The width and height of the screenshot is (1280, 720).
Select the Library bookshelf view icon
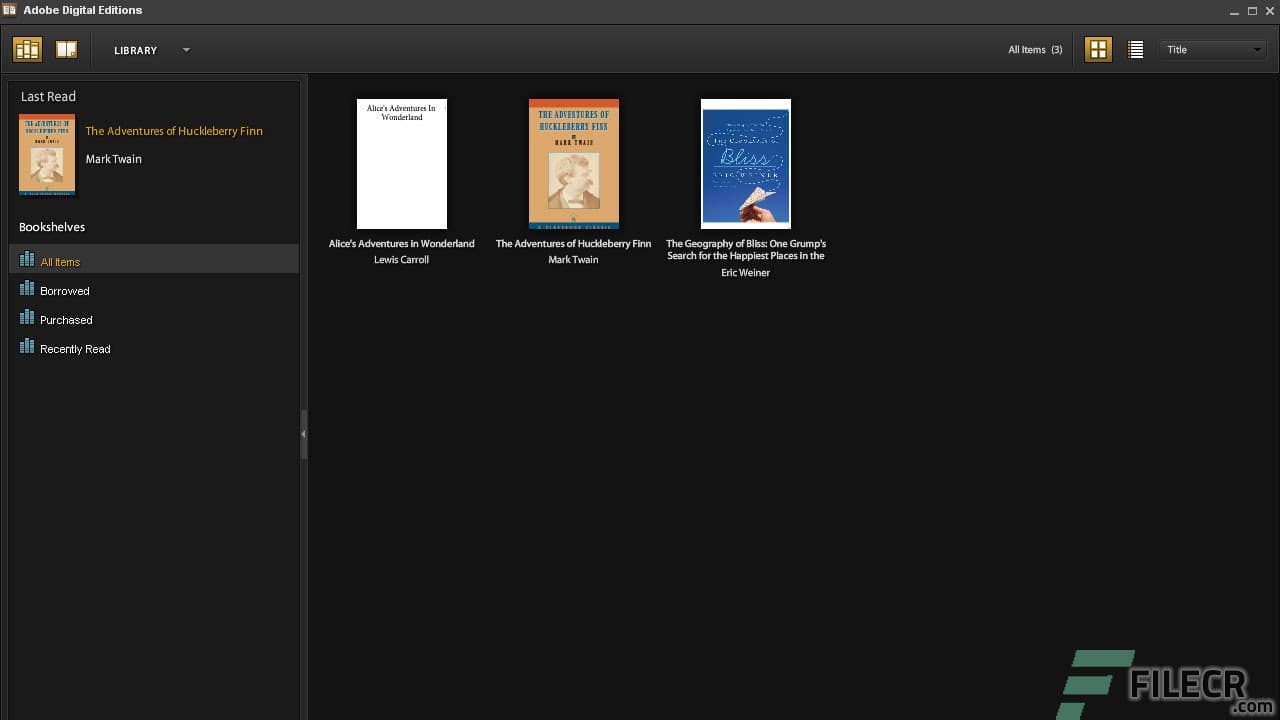coord(27,48)
